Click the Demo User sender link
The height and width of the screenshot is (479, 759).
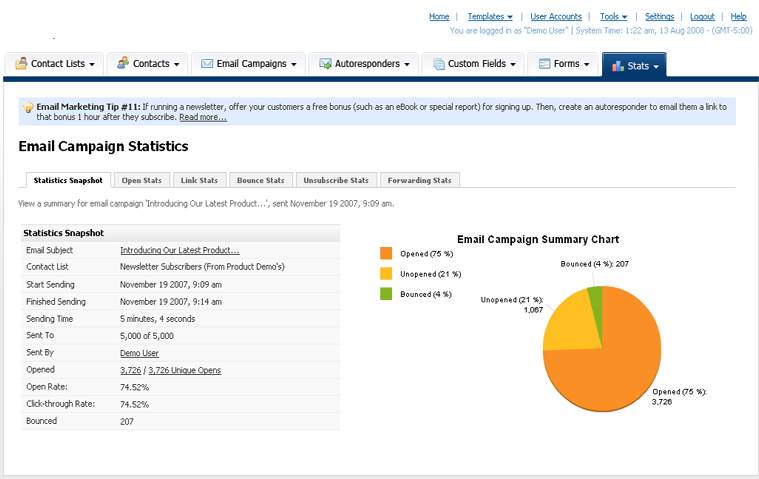pos(139,353)
